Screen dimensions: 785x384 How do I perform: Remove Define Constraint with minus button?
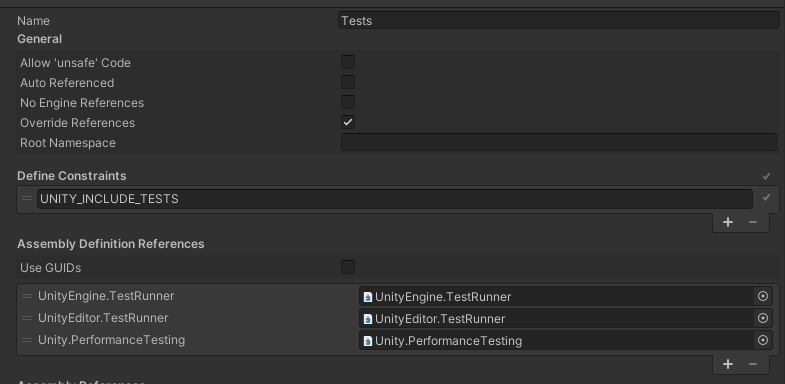point(753,222)
